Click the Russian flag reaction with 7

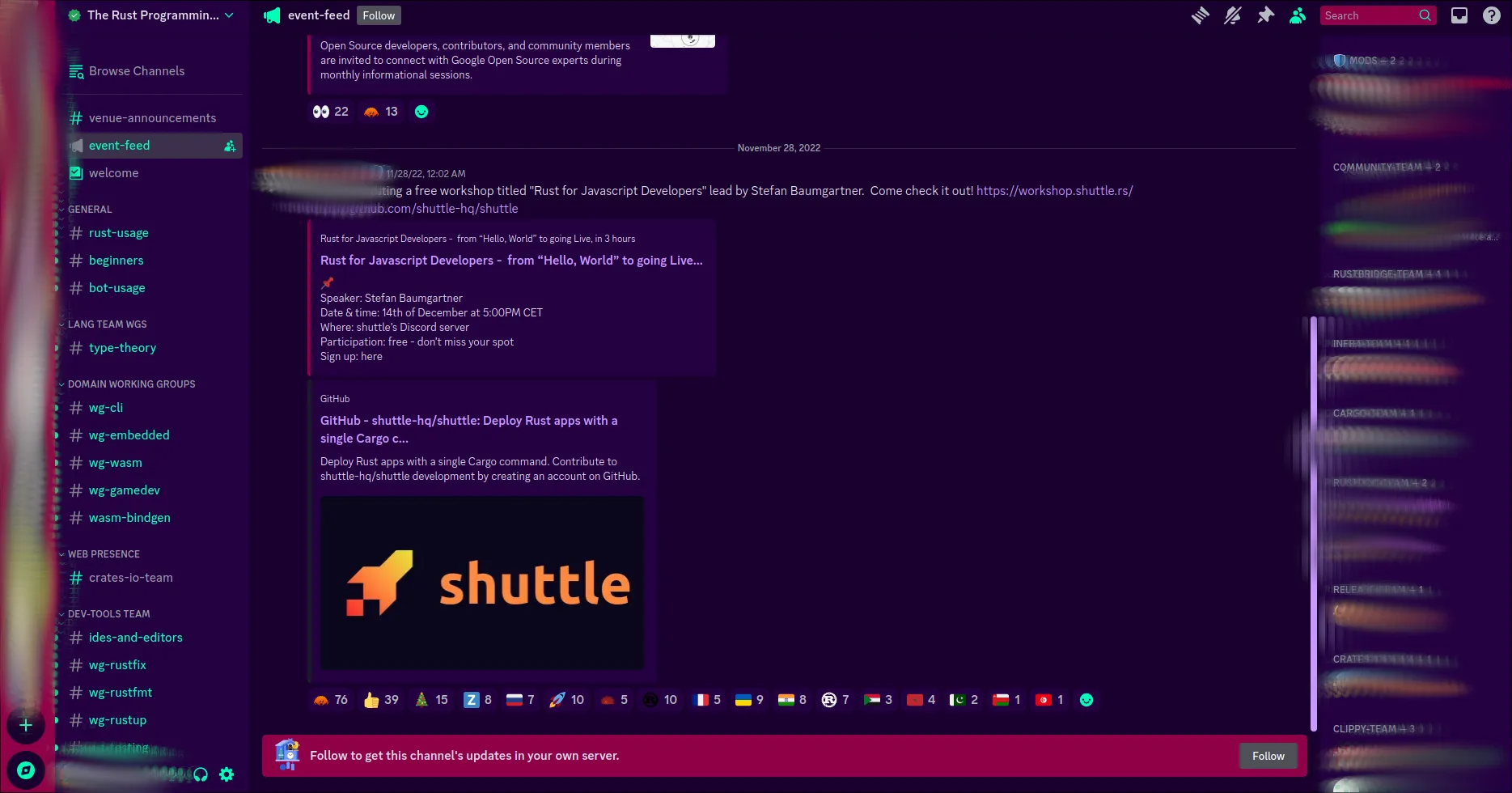click(521, 700)
